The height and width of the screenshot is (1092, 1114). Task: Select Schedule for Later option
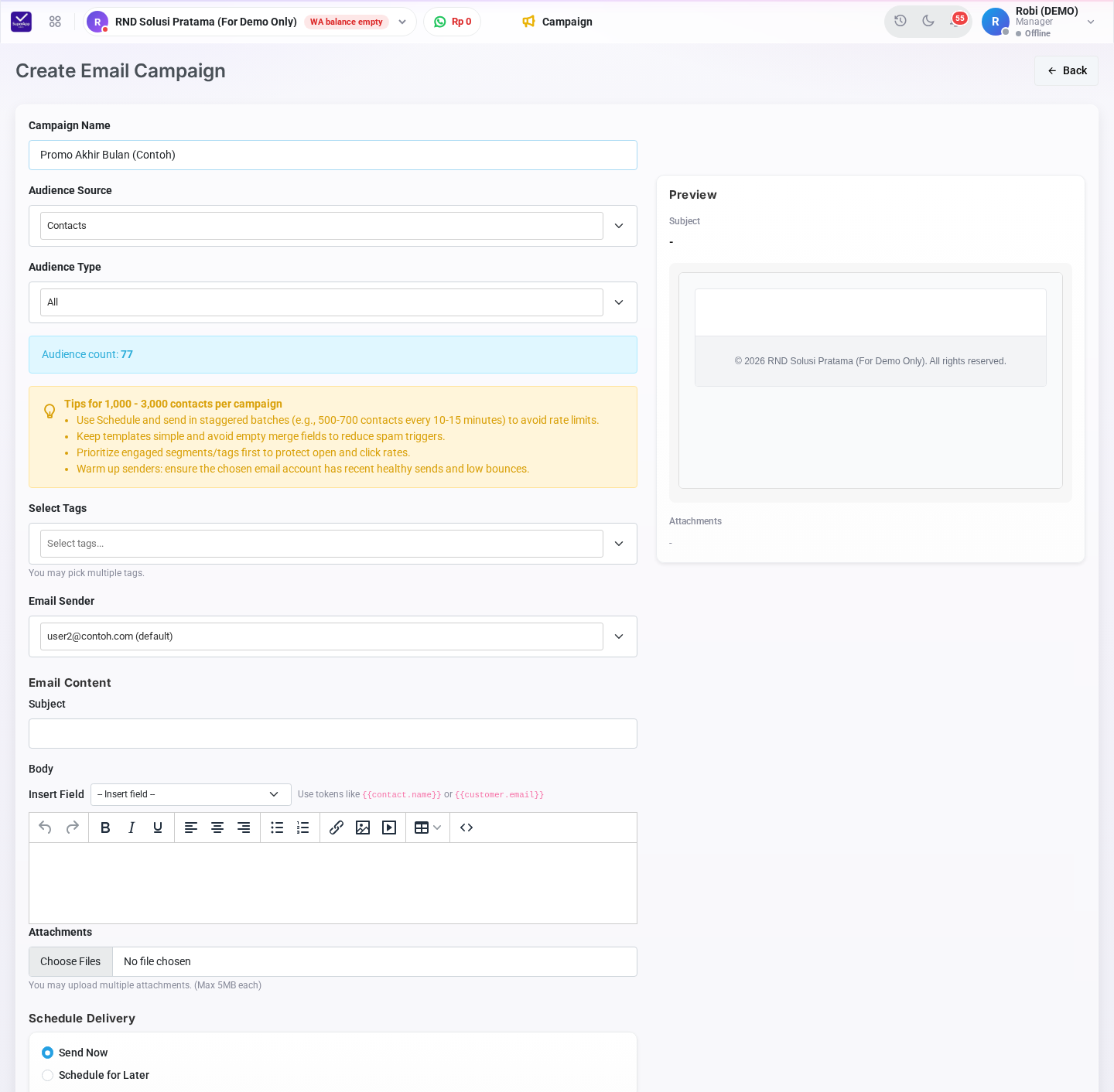point(48,1075)
